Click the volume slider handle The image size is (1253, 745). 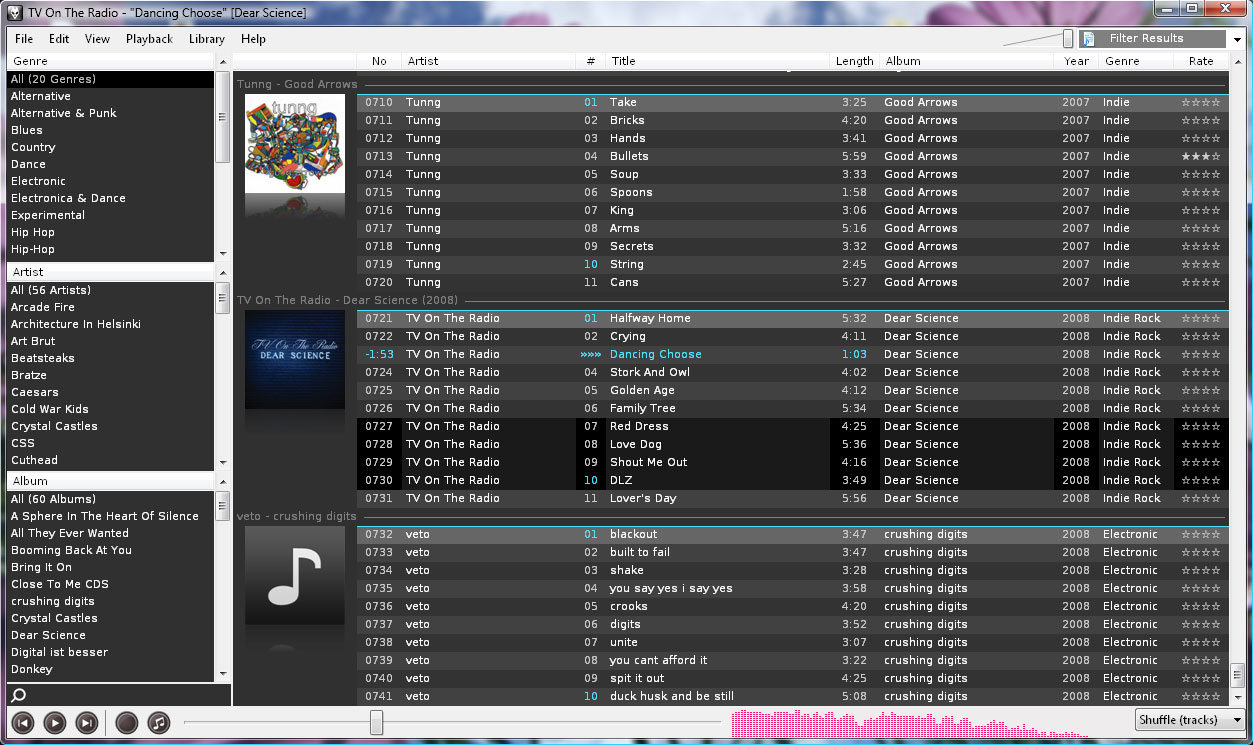[1068, 39]
